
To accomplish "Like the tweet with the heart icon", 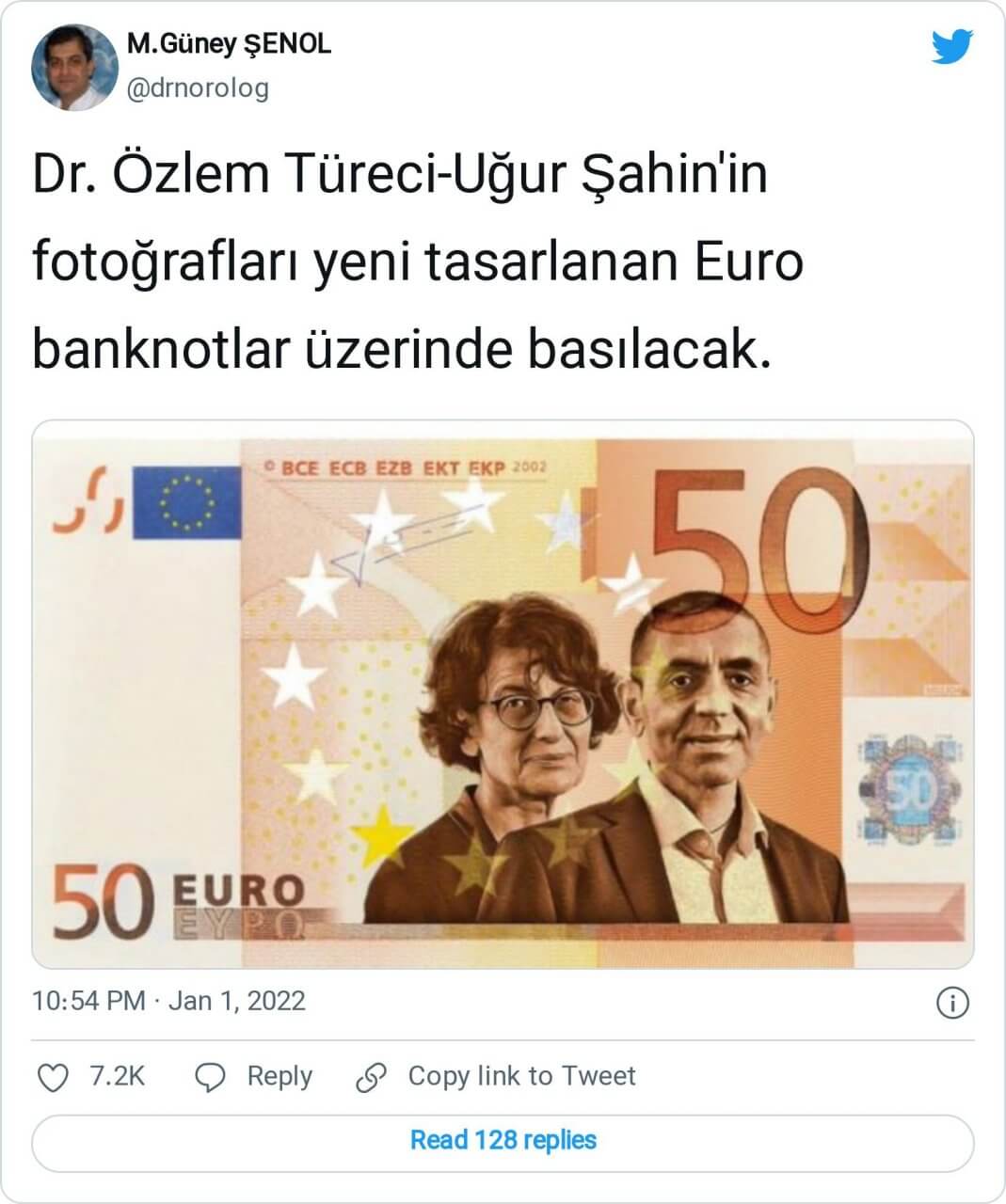I will click(51, 1077).
